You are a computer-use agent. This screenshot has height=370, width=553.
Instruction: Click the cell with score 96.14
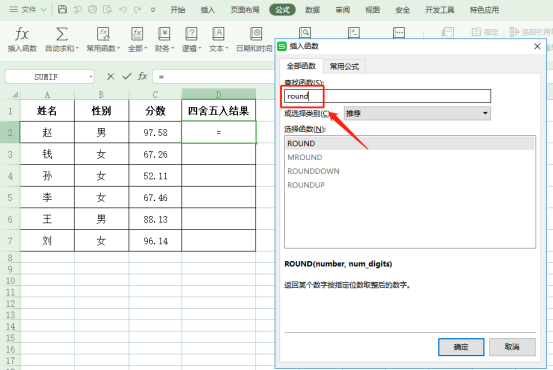pos(155,241)
